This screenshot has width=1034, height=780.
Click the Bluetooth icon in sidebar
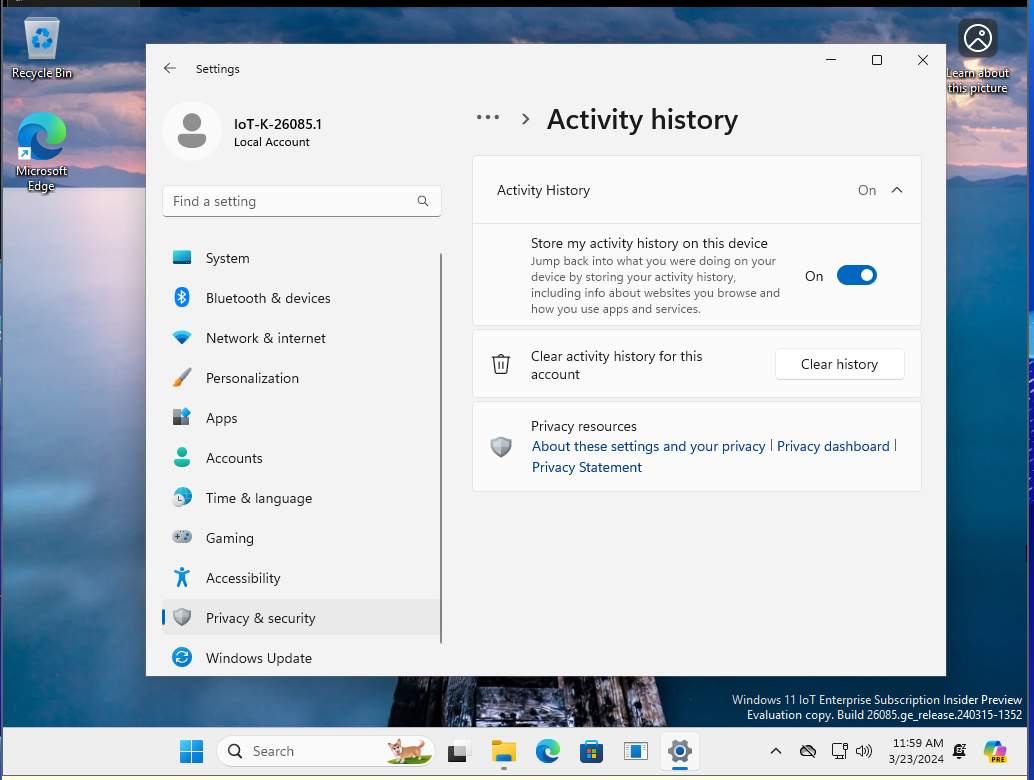coord(182,297)
